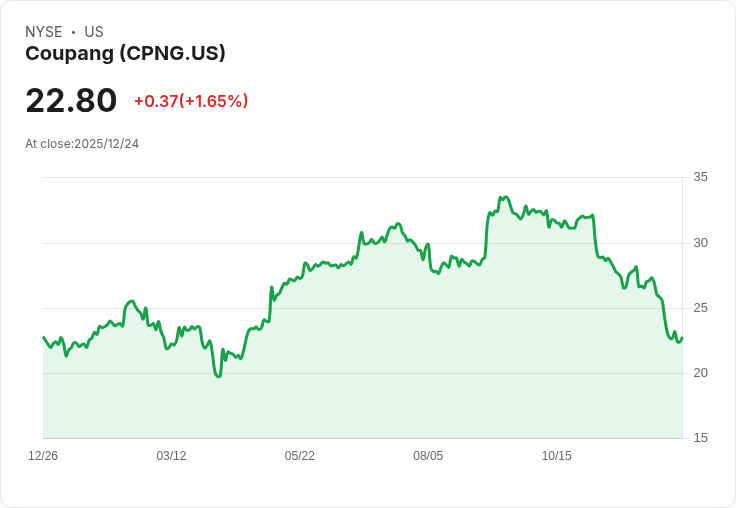The image size is (736, 508).
Task: Click the 12/26 date on the x-axis
Action: (x=43, y=456)
